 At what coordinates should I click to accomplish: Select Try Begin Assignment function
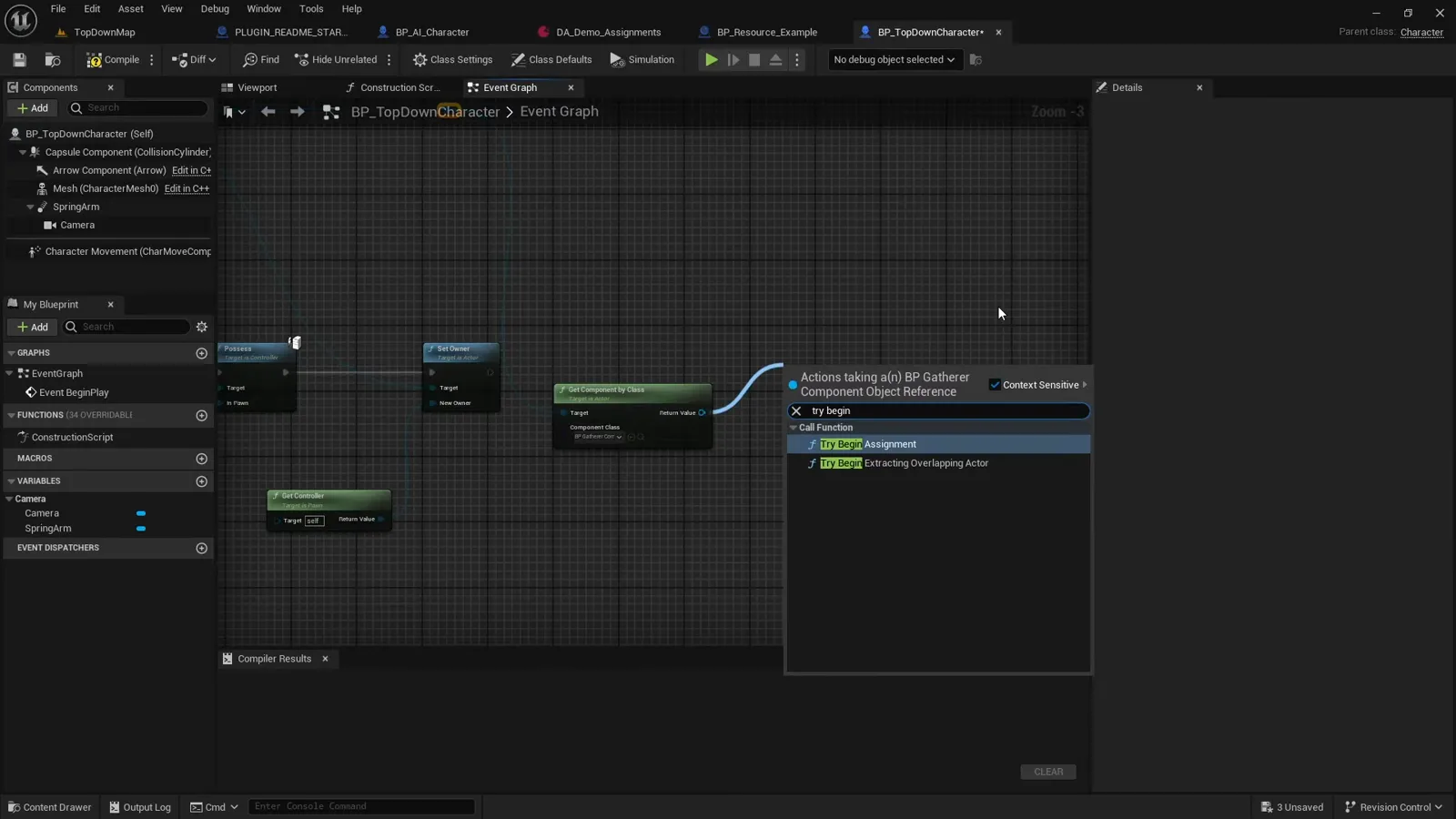coord(938,444)
